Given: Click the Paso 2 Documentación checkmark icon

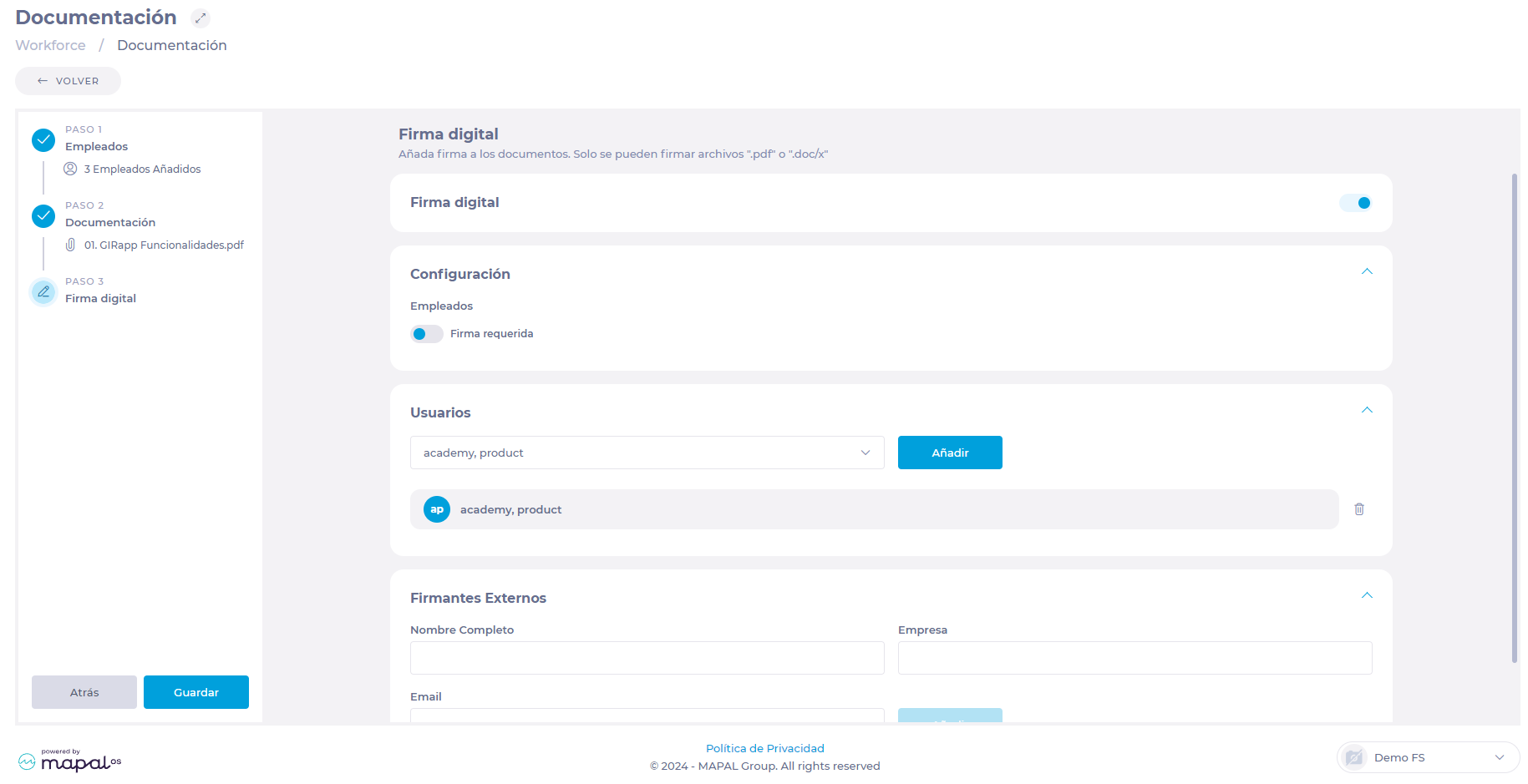Looking at the screenshot, I should click(x=43, y=216).
